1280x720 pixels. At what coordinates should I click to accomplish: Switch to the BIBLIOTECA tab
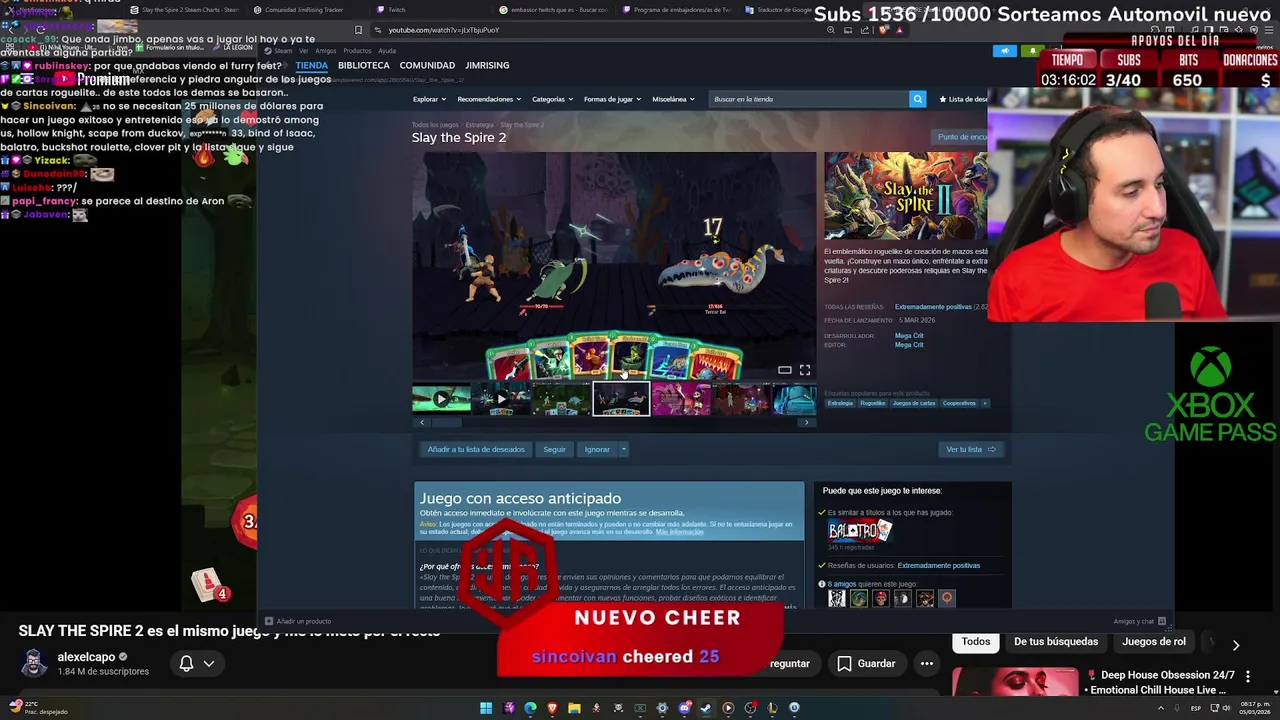[363, 65]
